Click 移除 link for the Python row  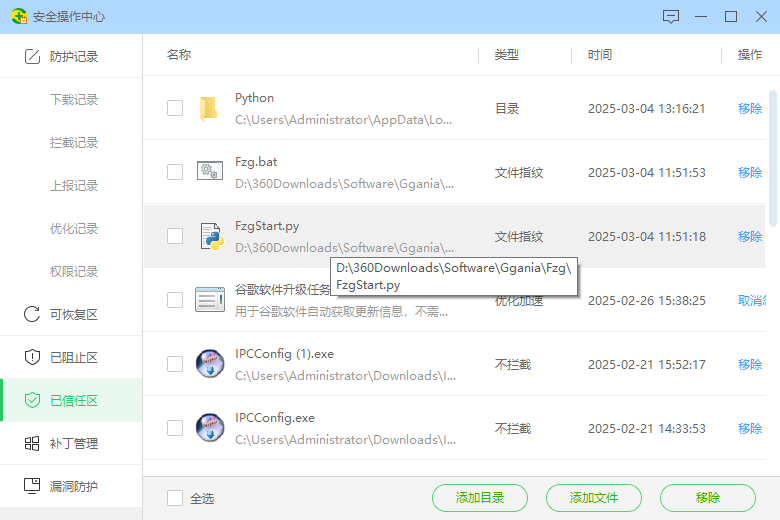[x=750, y=108]
